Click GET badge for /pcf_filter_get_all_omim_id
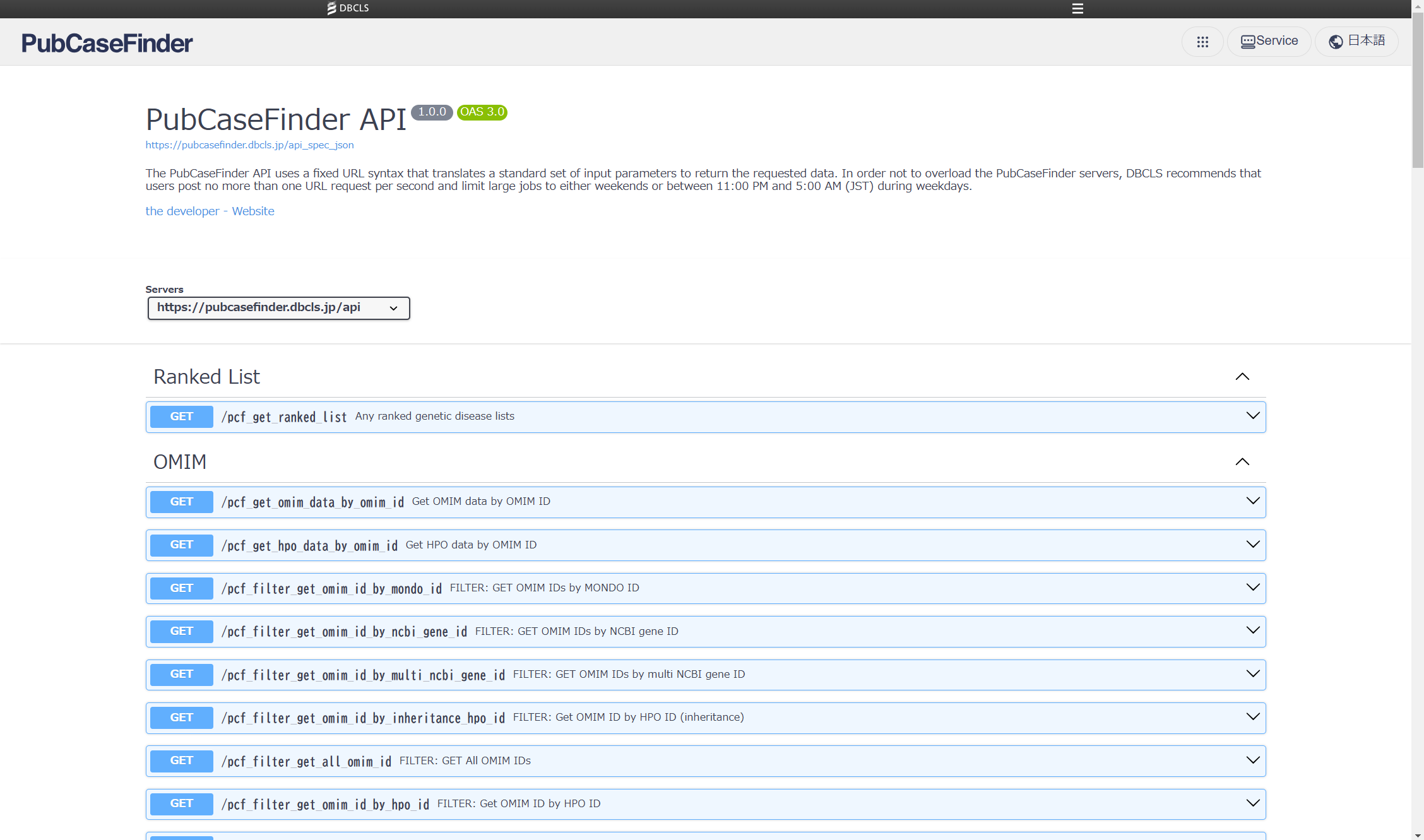The width and height of the screenshot is (1424, 840). point(182,760)
